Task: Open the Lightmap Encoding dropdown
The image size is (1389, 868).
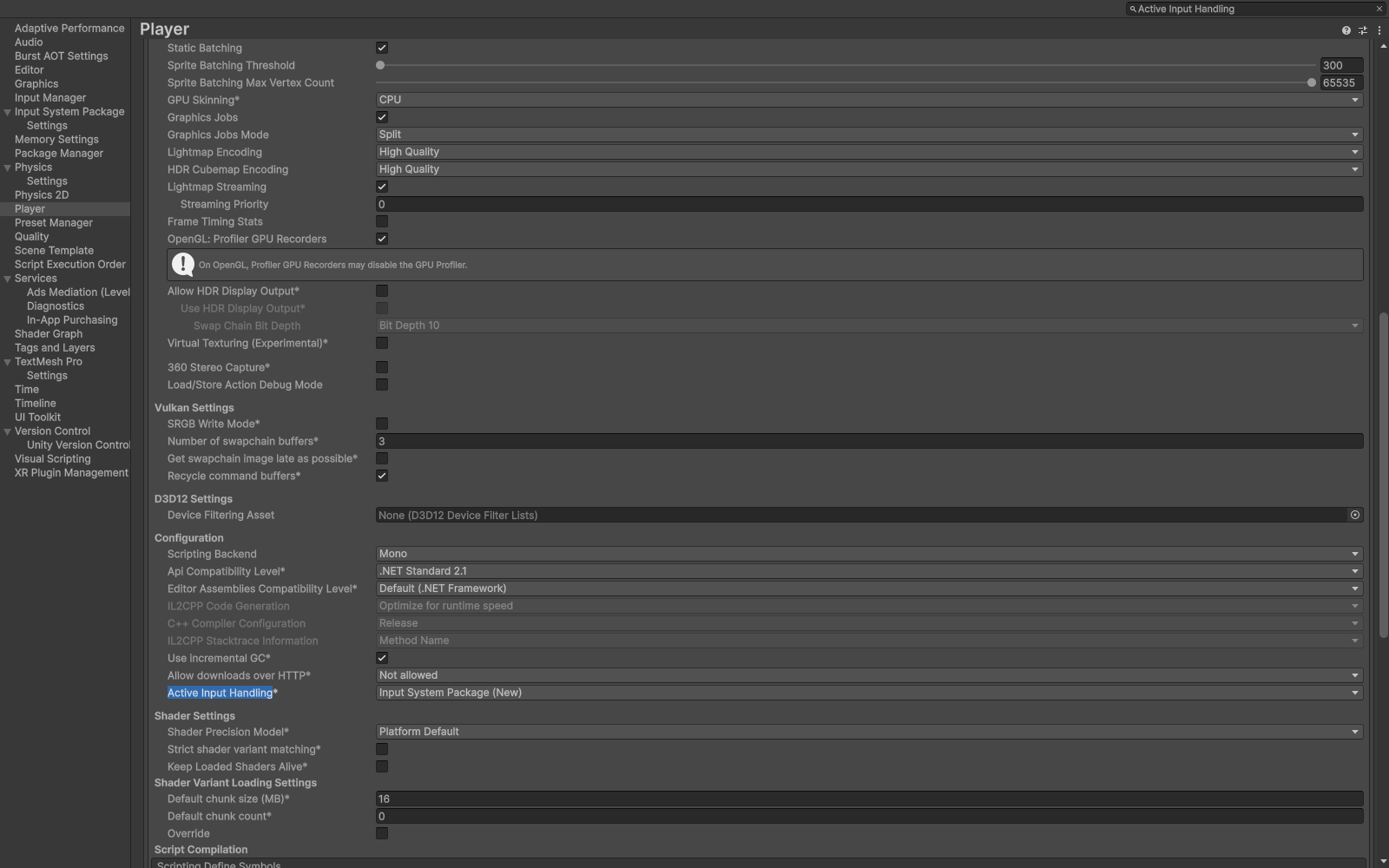Action: click(x=869, y=152)
